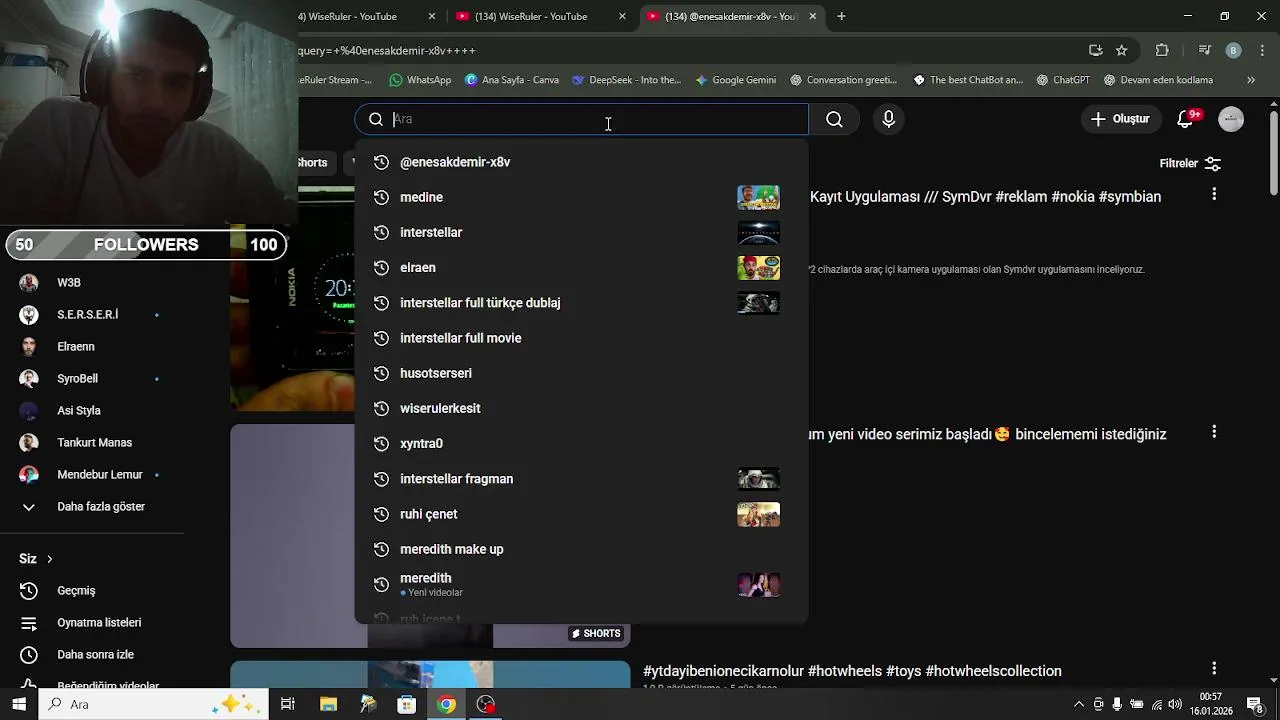This screenshot has height=720, width=1280.
Task: Pick the interstellar fragman suggestion
Action: [x=581, y=479]
